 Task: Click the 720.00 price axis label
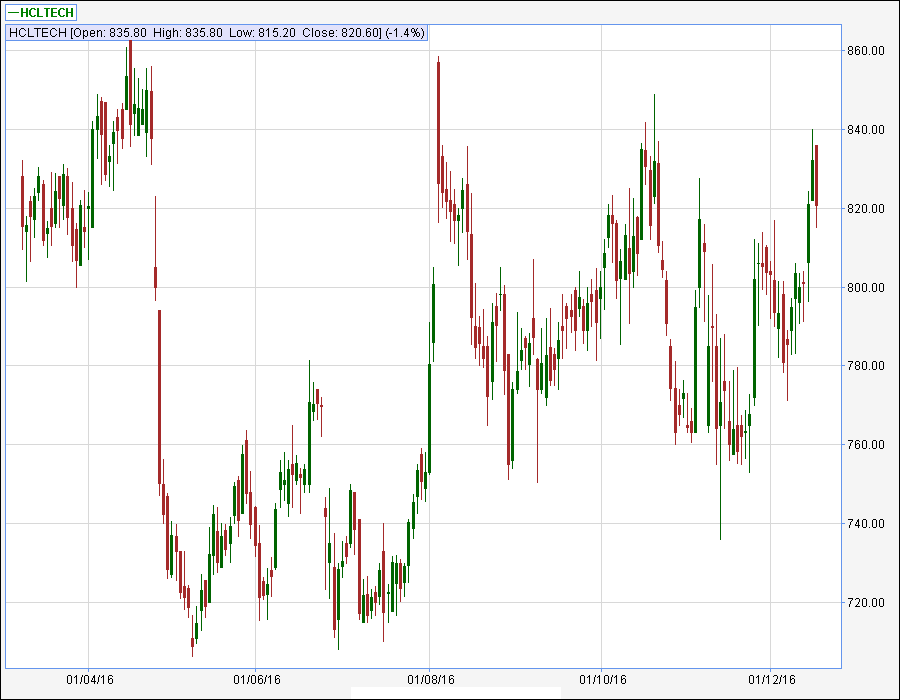coord(866,602)
